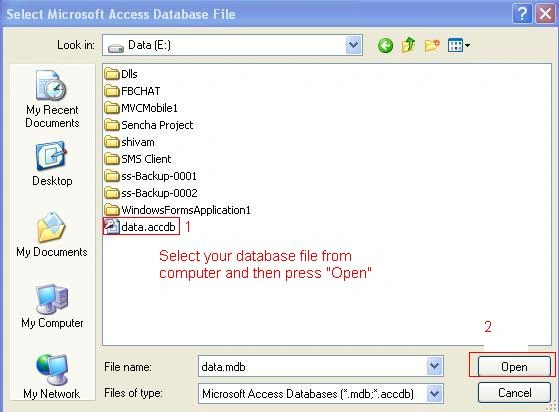Open My Network location
This screenshot has width=559, height=412.
tap(52, 377)
